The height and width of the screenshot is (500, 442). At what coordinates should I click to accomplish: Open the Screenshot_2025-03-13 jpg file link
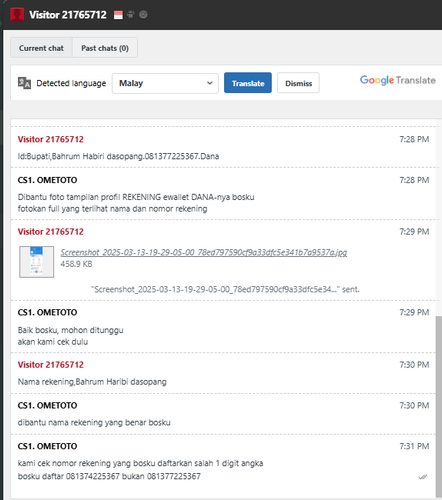[x=204, y=252]
